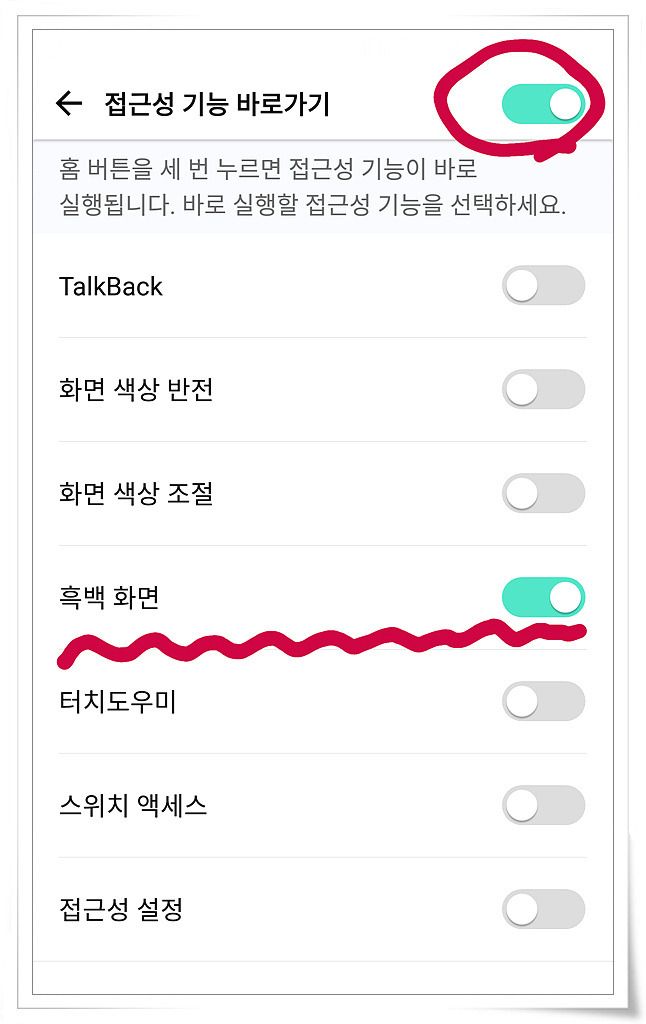646x1024 pixels.
Task: Disable the 흑백 화면 toggle
Action: pos(543,597)
